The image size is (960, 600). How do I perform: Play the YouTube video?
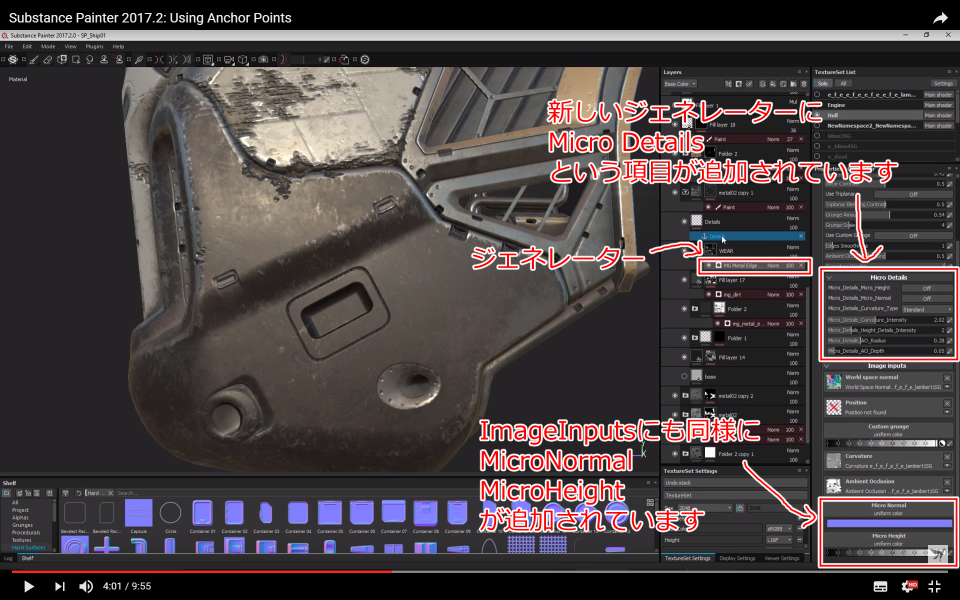pyautogui.click(x=28, y=587)
